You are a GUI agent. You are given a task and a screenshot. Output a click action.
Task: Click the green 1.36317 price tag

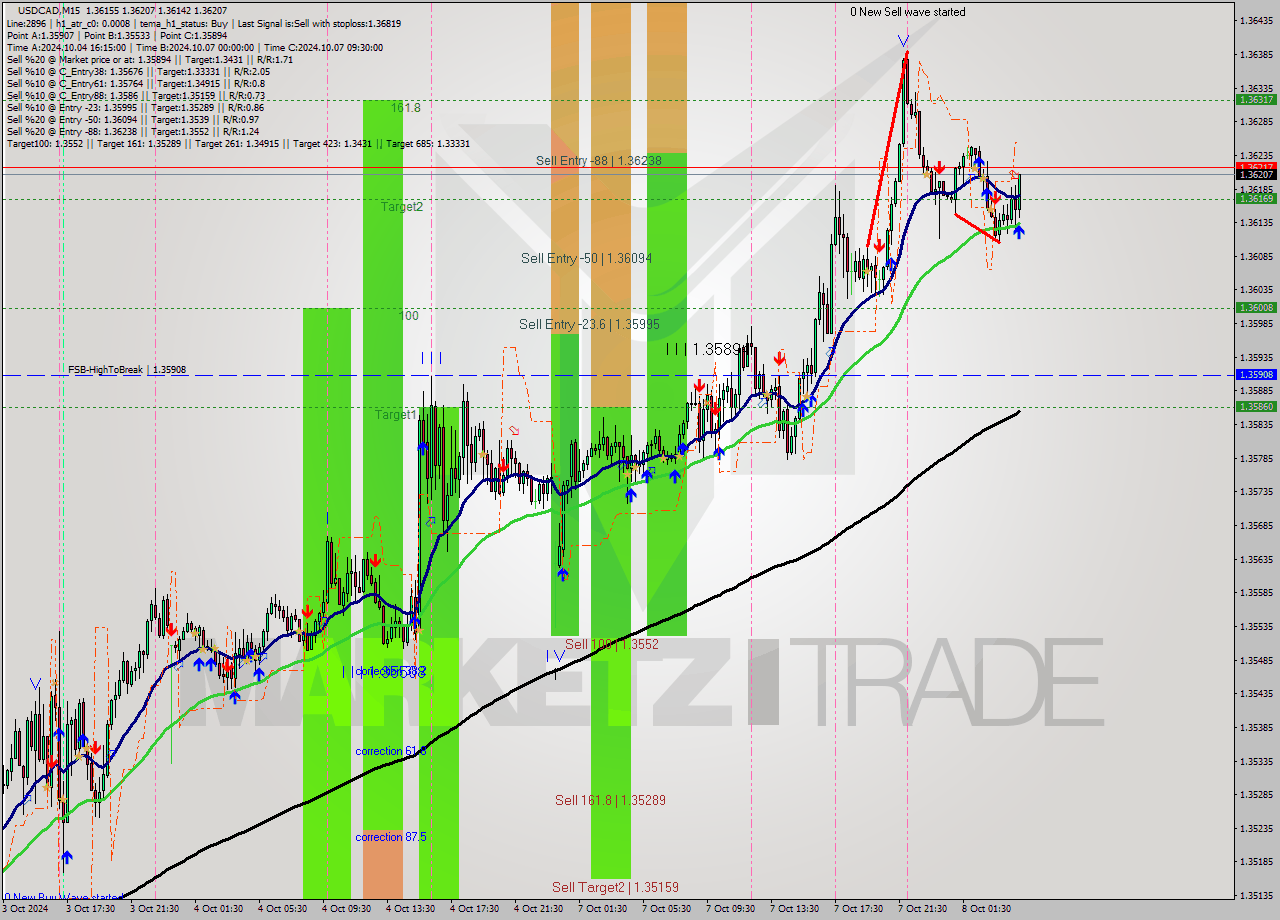(1256, 100)
